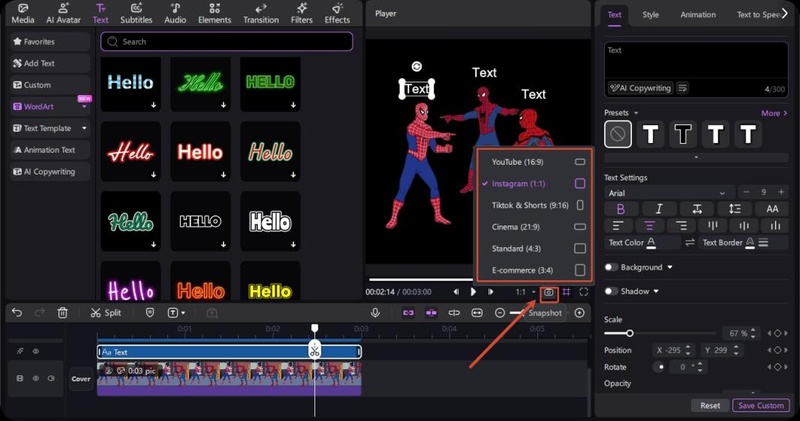The height and width of the screenshot is (421, 800).
Task: Align text left
Action: coord(618,226)
